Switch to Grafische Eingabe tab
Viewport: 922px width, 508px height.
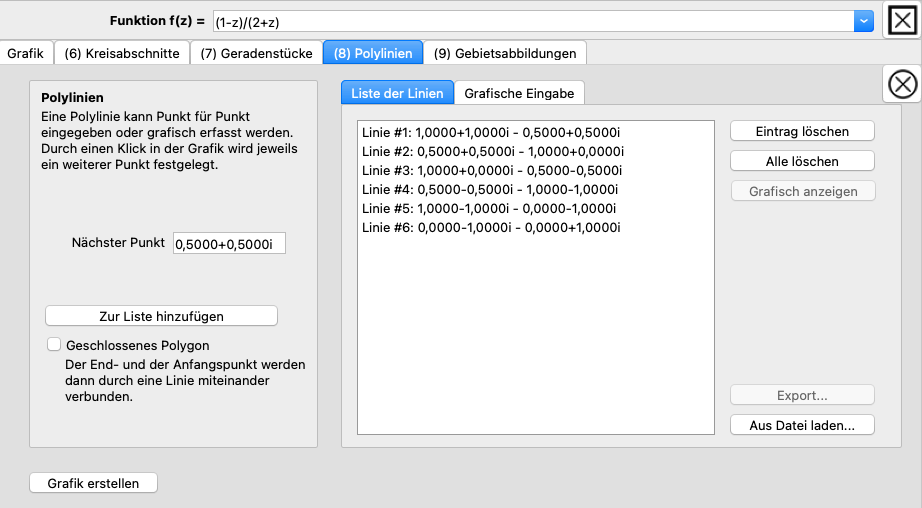(x=519, y=93)
